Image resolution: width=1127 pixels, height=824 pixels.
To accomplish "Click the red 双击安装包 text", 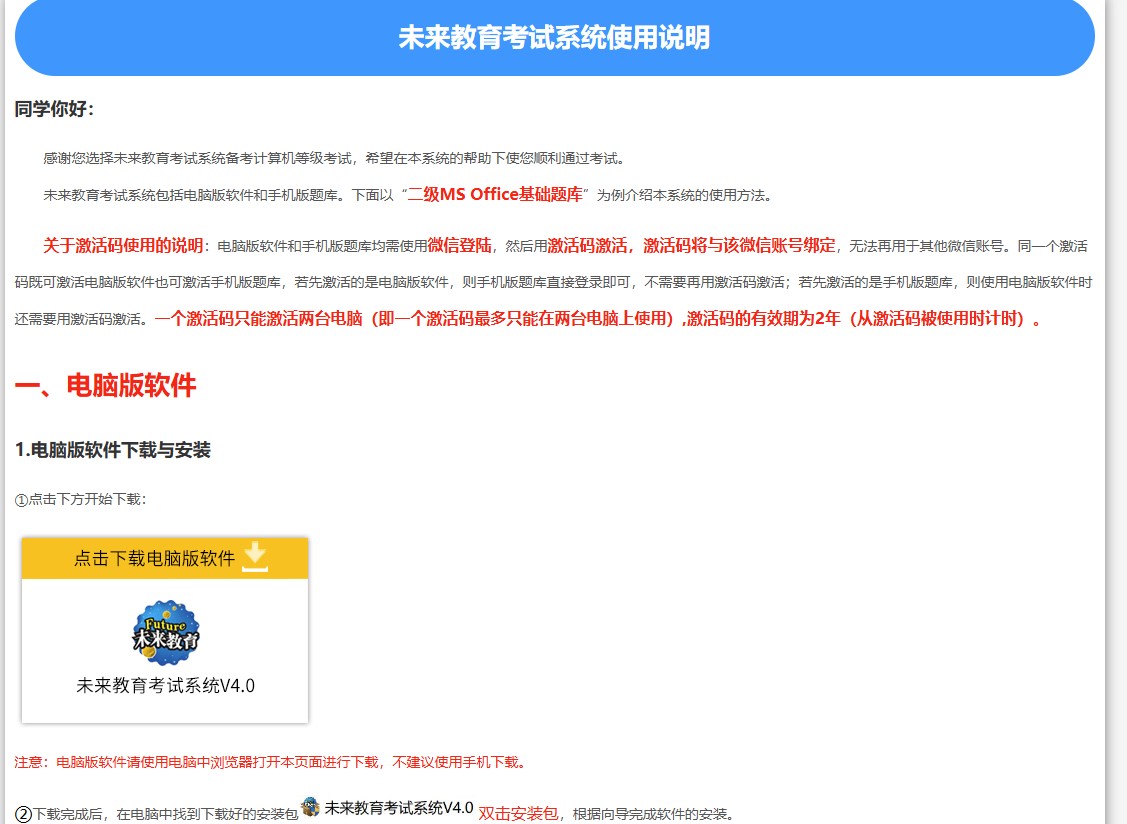I will pos(518,813).
